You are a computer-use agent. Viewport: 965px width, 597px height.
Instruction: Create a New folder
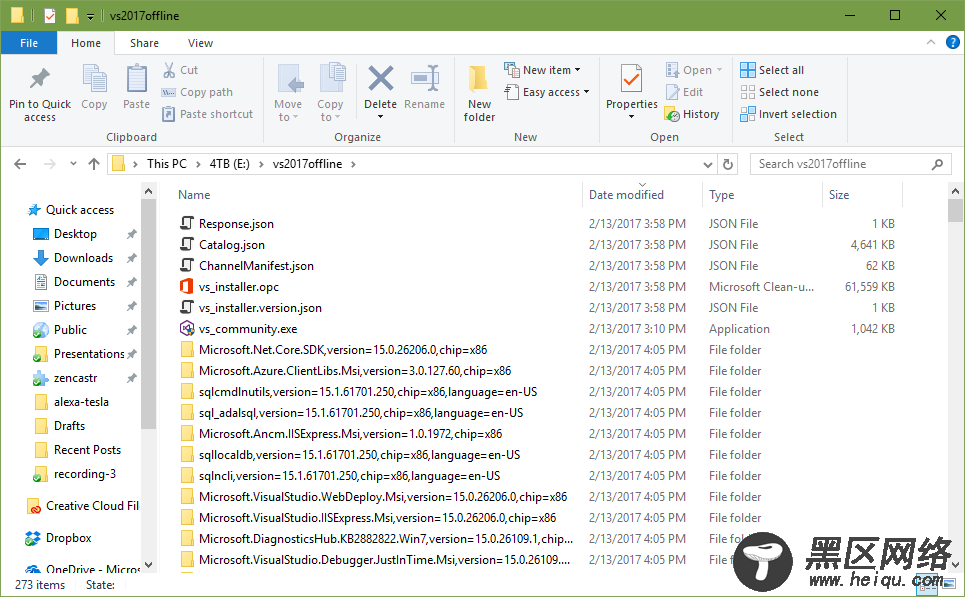pos(479,94)
